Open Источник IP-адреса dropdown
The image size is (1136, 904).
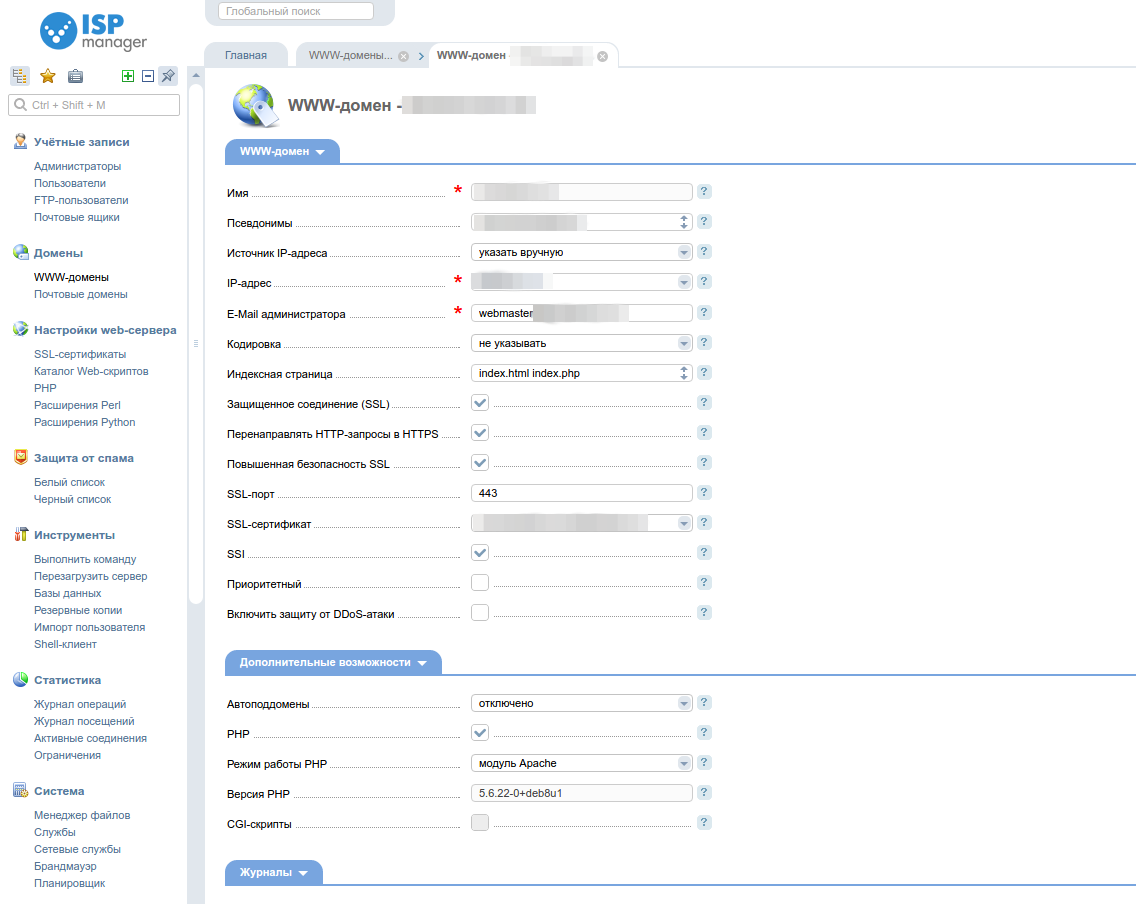[x=582, y=252]
